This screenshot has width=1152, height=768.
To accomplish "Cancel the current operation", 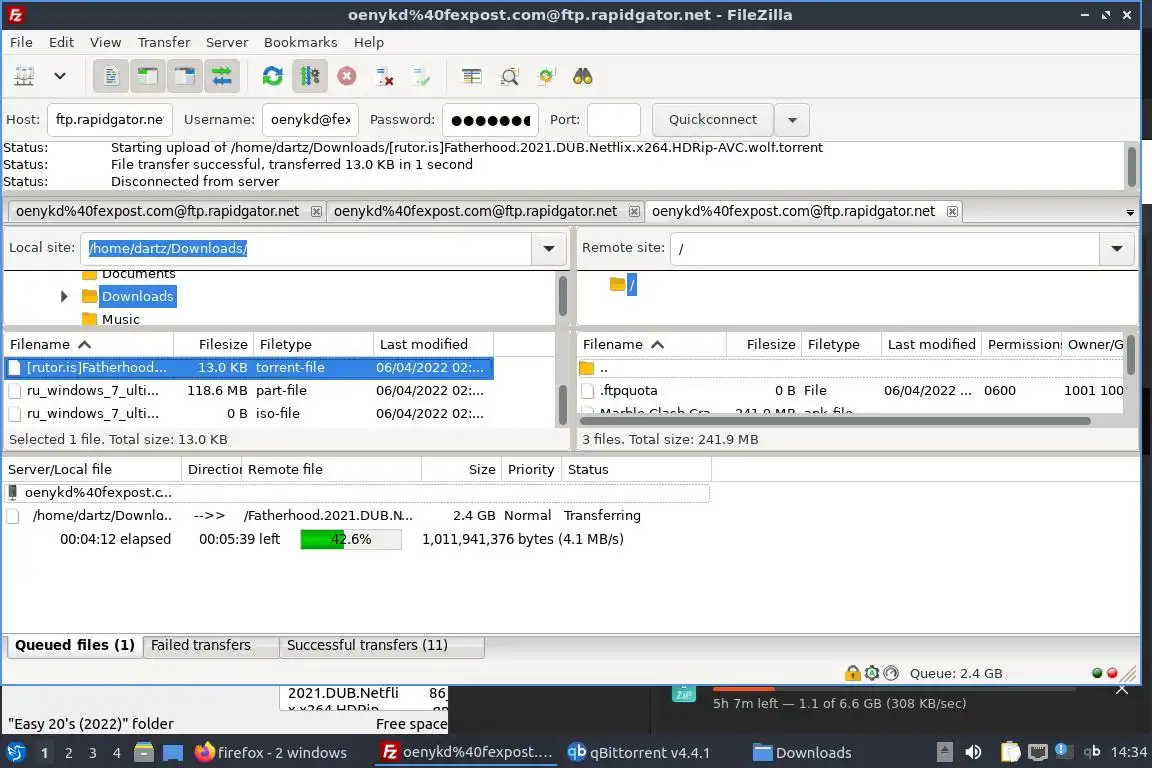I will point(347,76).
